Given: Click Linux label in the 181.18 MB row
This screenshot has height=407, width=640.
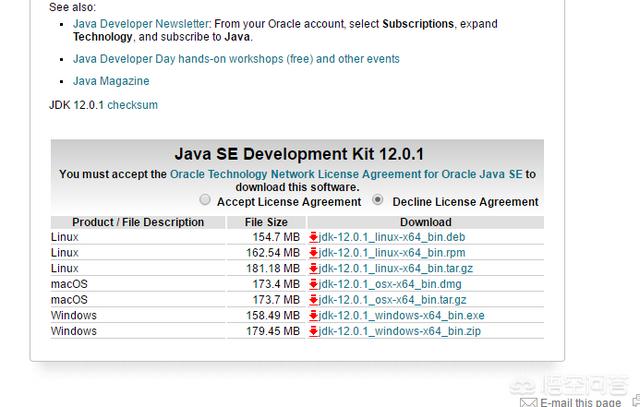Looking at the screenshot, I should [x=64, y=269].
